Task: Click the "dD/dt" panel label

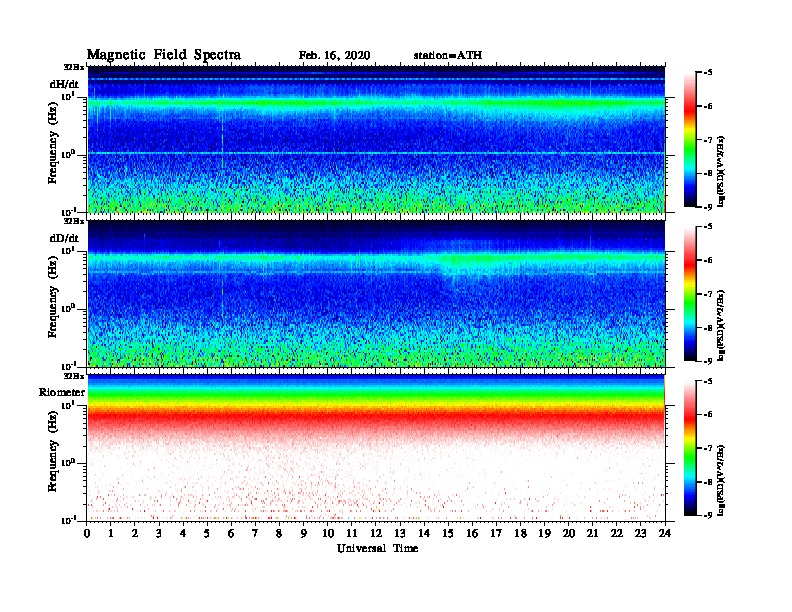Action: coord(64,238)
